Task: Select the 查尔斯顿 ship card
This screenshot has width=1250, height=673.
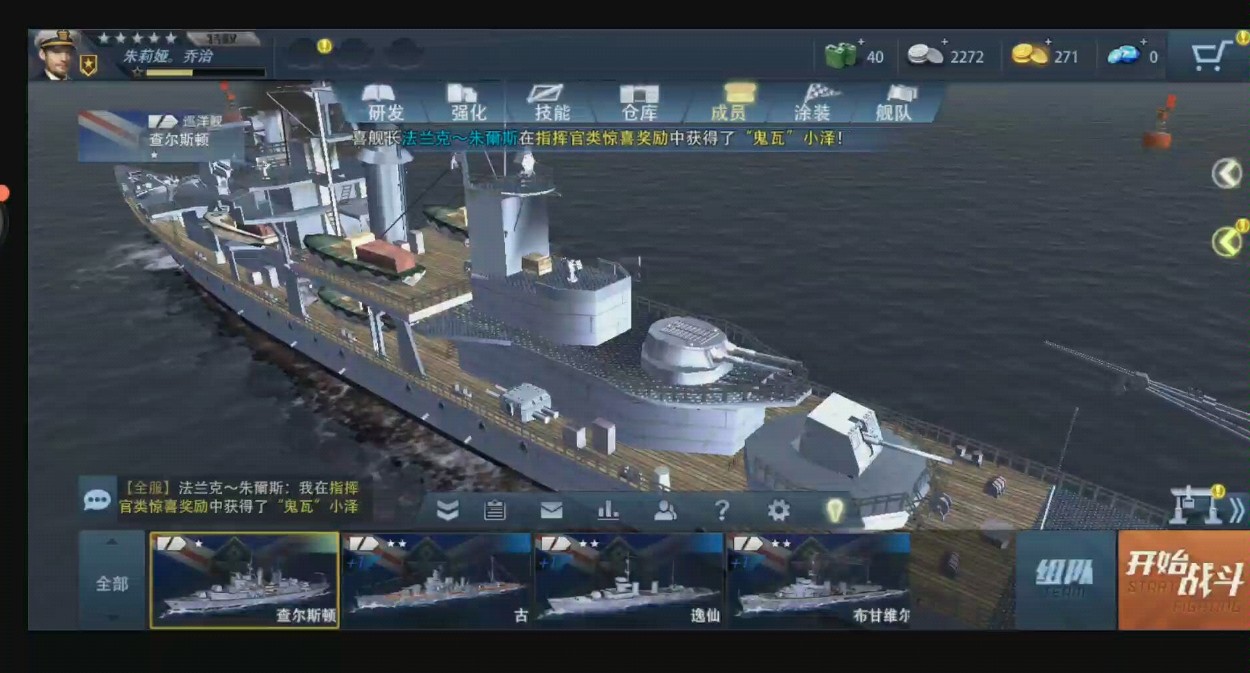Action: (245, 580)
